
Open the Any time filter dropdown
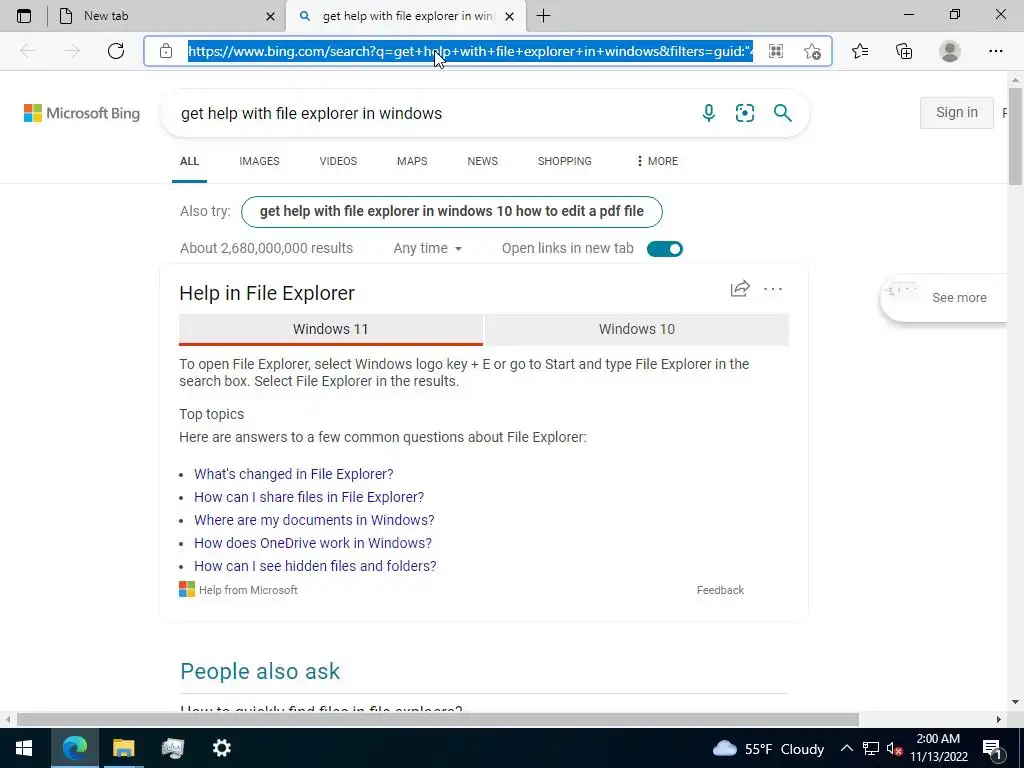428,248
